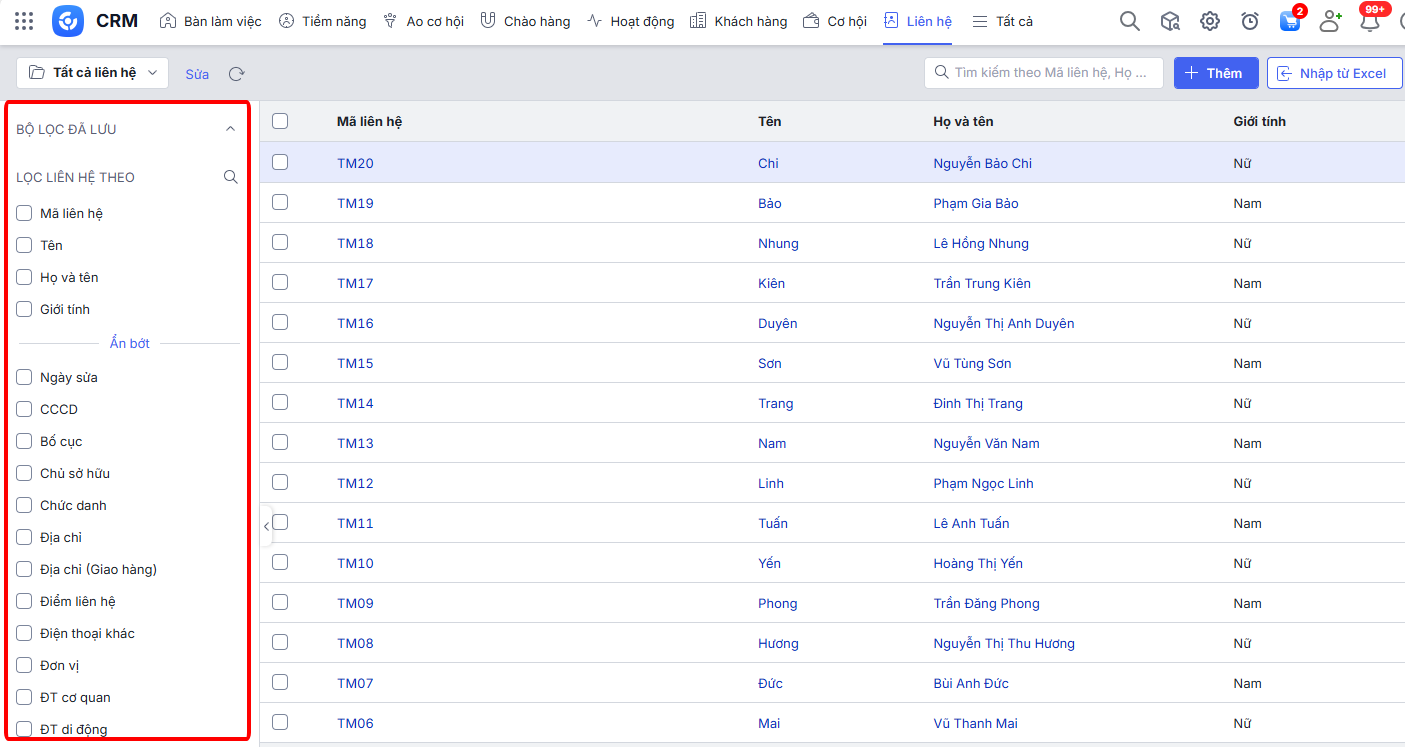
Task: Open the notifications bell icon
Action: (1370, 21)
